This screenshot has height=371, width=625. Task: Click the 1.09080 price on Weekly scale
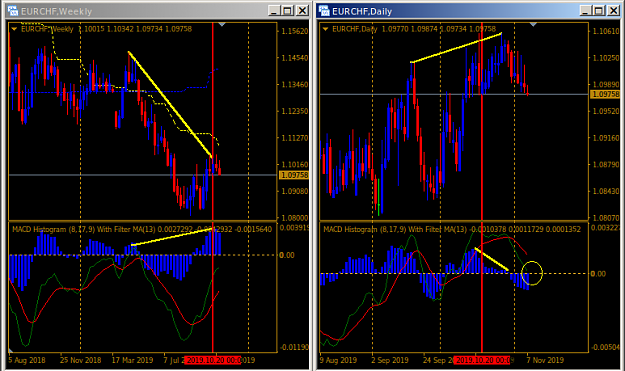tap(295, 191)
